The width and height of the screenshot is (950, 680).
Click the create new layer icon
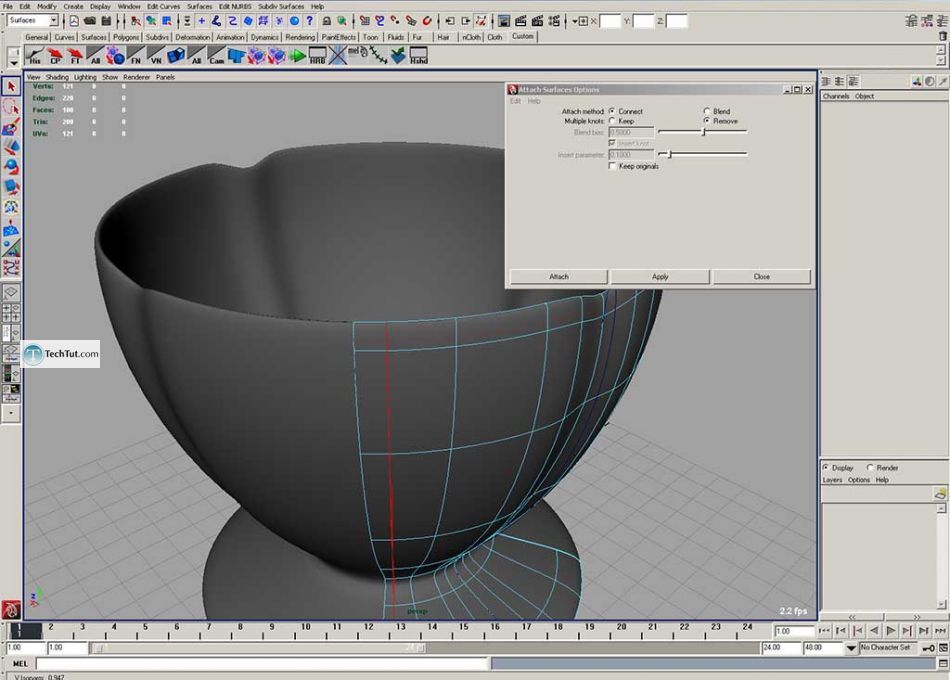click(939, 493)
